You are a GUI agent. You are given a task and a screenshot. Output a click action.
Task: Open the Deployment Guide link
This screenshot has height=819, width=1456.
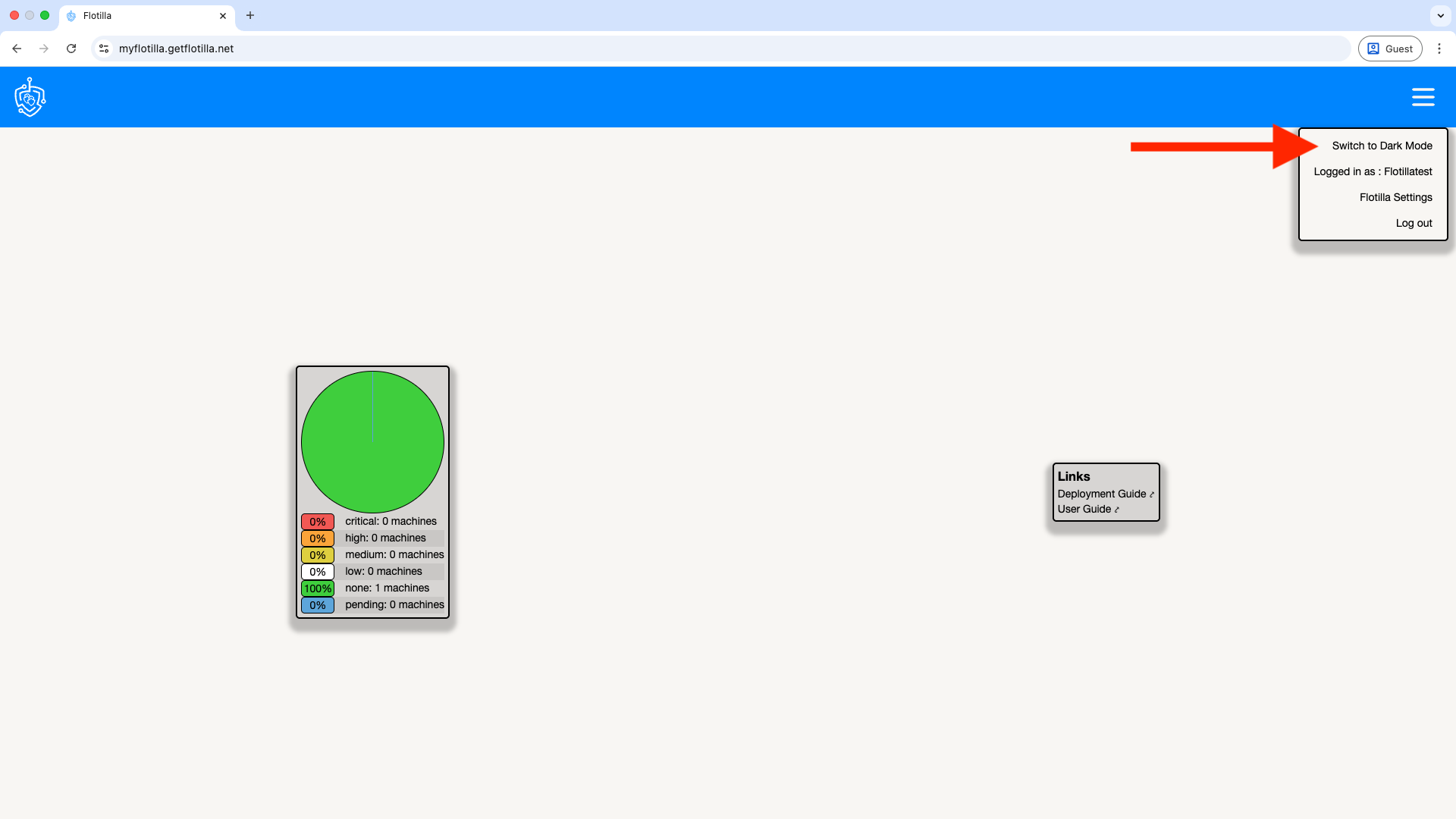(1102, 494)
